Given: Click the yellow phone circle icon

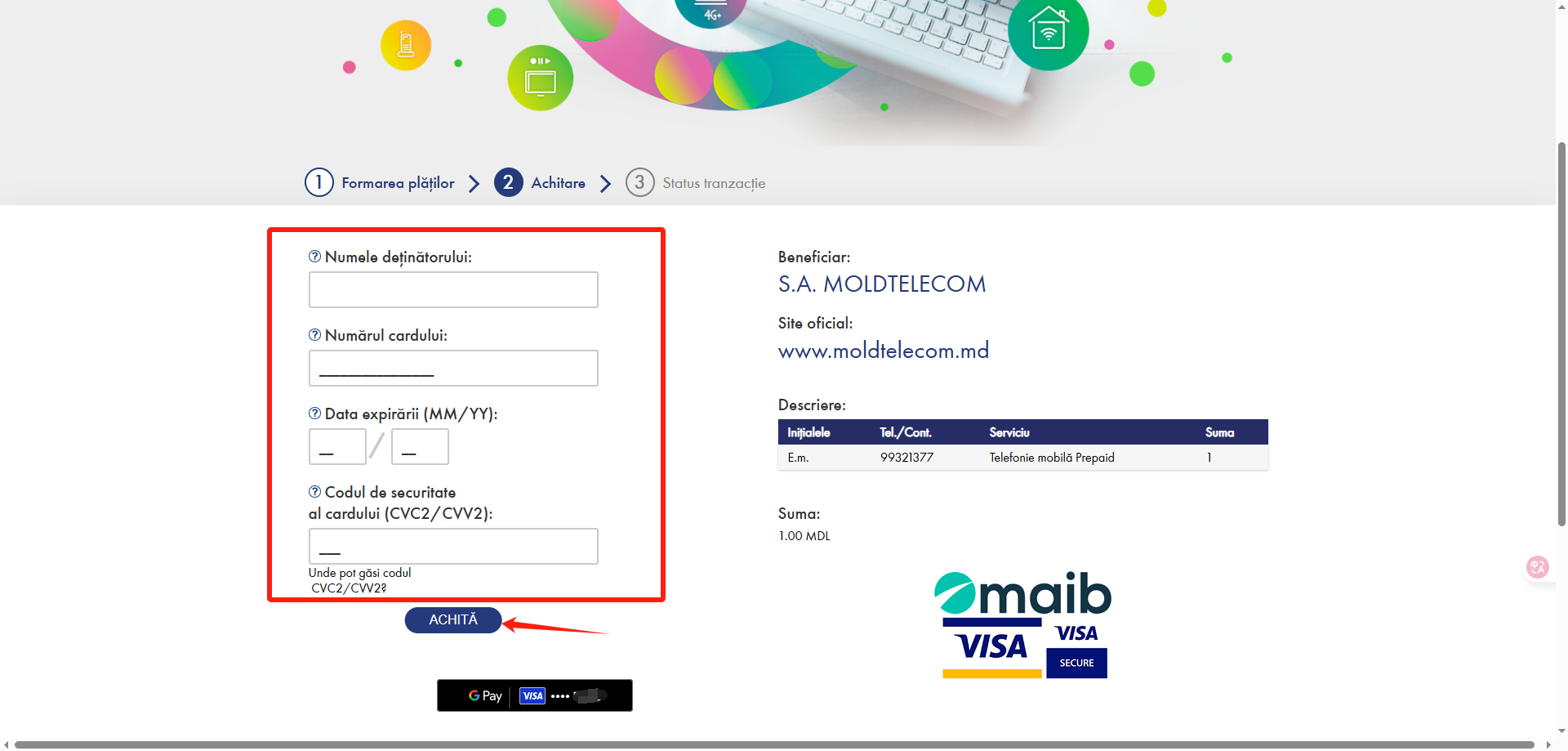Looking at the screenshot, I should (x=406, y=45).
